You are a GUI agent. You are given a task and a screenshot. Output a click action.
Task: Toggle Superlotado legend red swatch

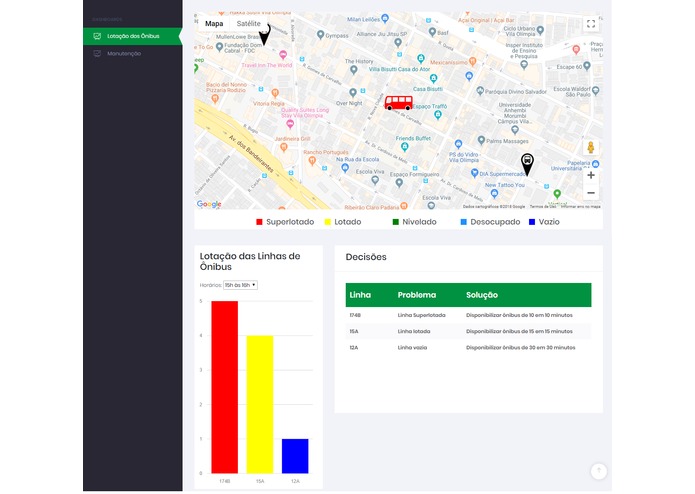coord(259,222)
